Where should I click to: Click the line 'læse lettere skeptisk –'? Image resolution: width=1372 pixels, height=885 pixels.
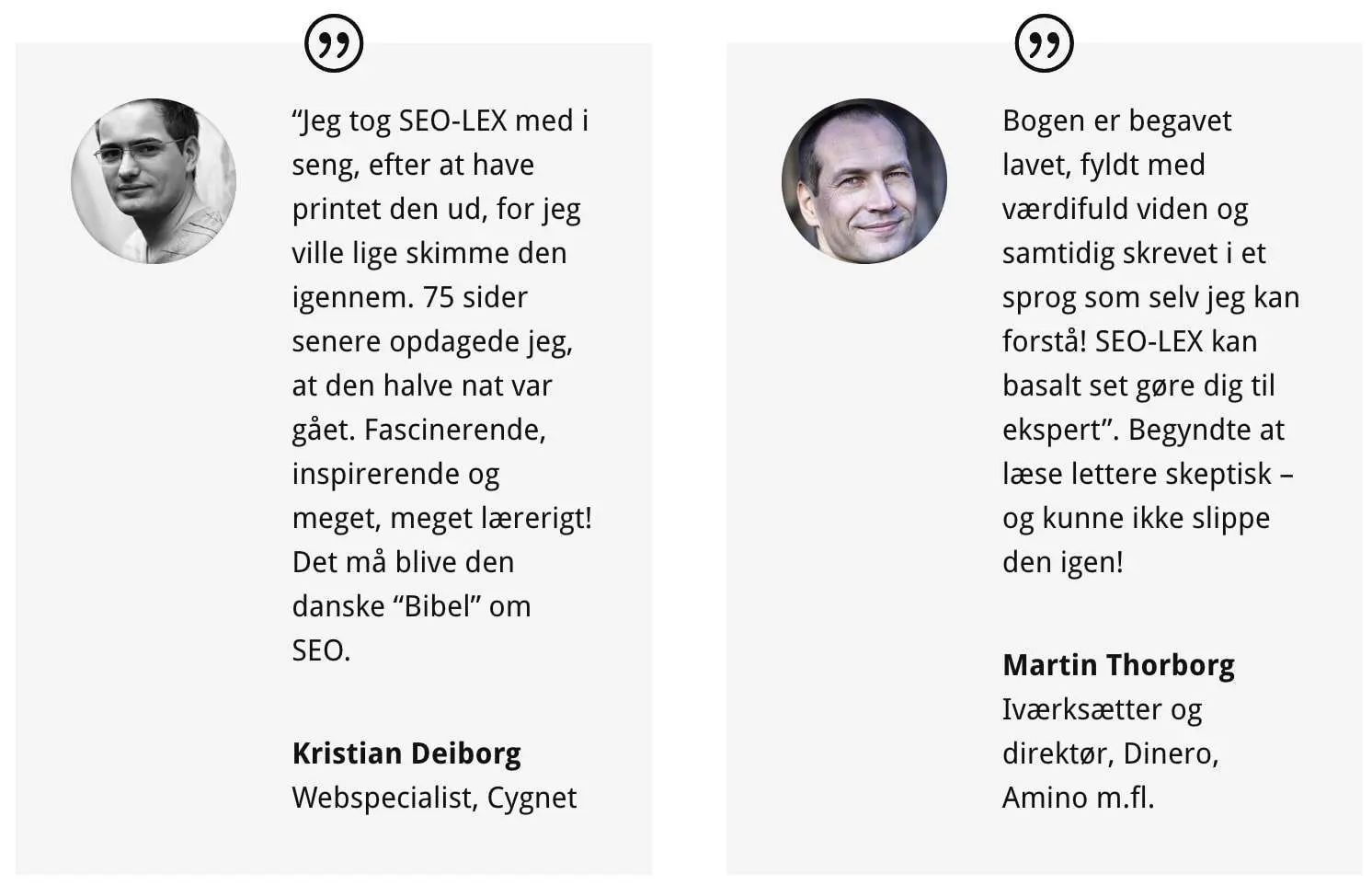tap(1148, 474)
